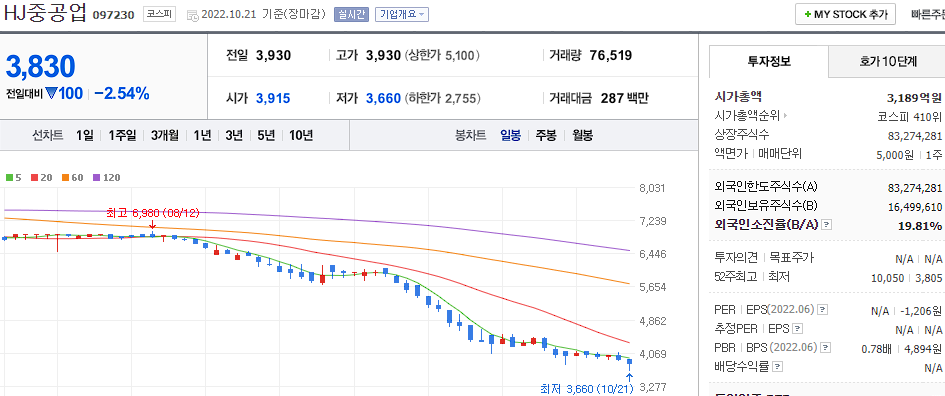This screenshot has width=945, height=396.
Task: Select 1주일 line chart period
Action: [x=122, y=136]
